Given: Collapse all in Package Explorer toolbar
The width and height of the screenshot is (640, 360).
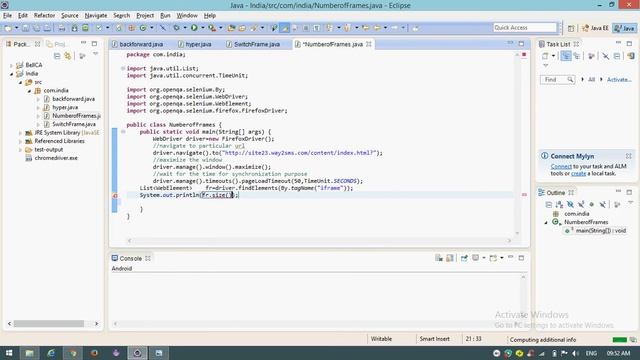Looking at the screenshot, I should (x=57, y=56).
